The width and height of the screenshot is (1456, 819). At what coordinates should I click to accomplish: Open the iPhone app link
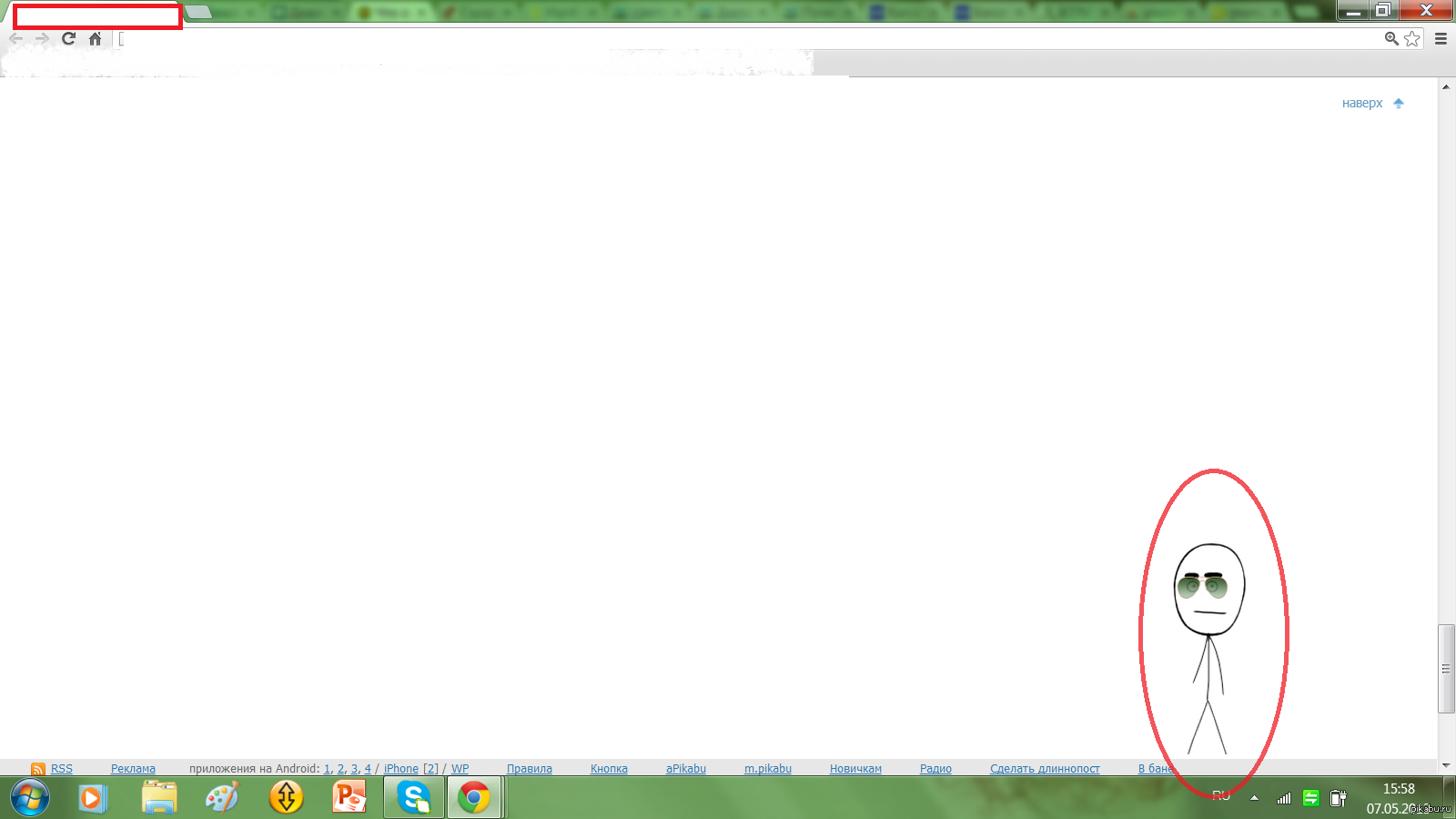(x=401, y=769)
